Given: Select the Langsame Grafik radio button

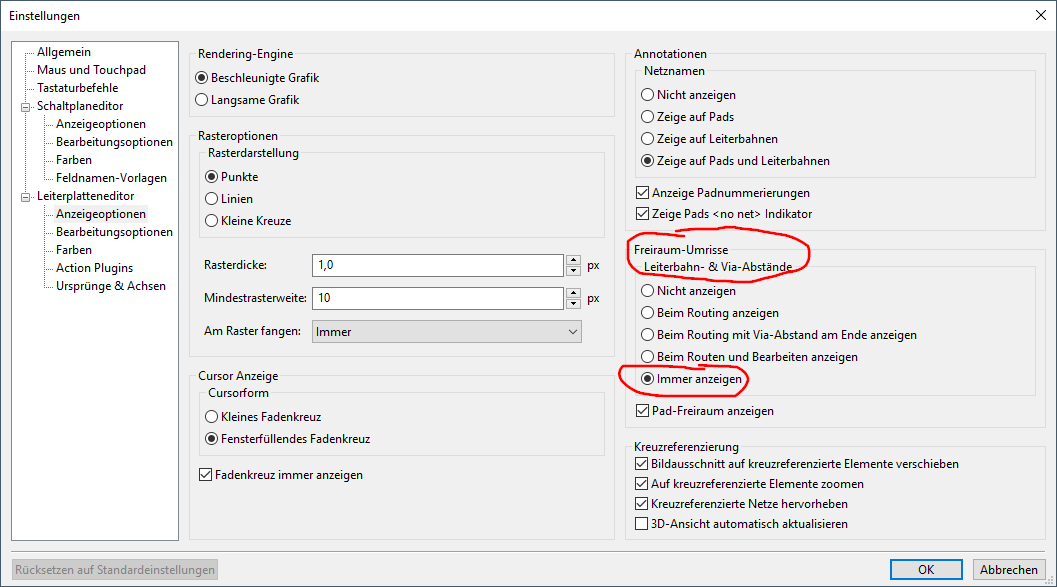Looking at the screenshot, I should pos(247,100).
